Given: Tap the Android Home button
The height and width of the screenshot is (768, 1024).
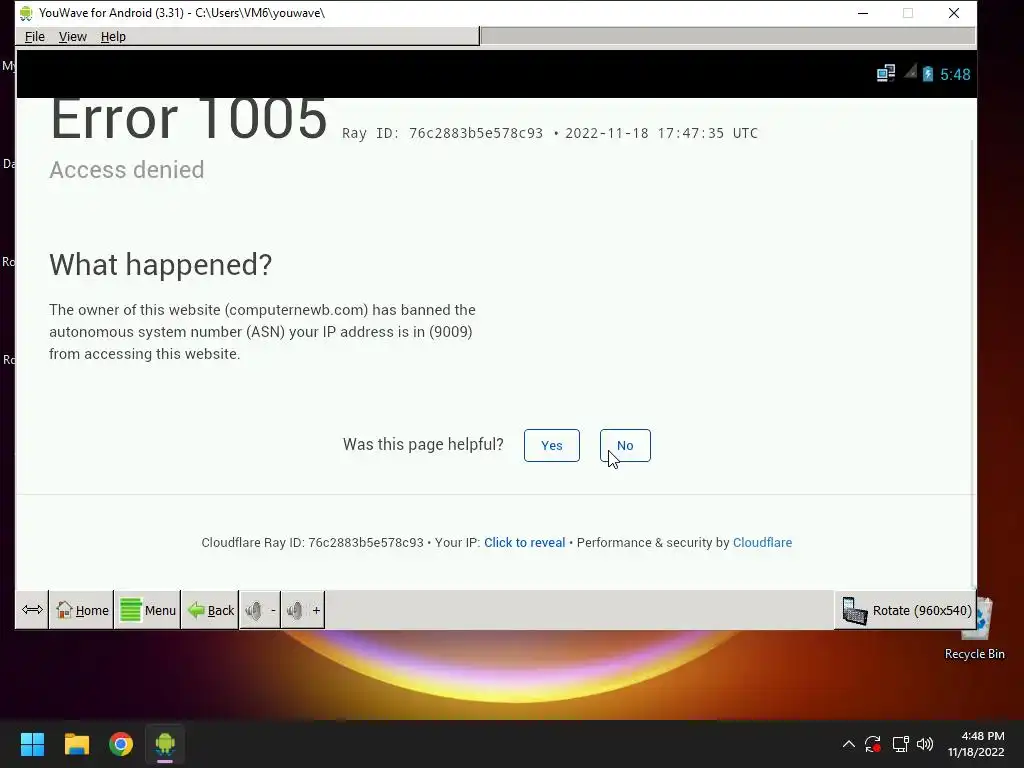Looking at the screenshot, I should 82,610.
